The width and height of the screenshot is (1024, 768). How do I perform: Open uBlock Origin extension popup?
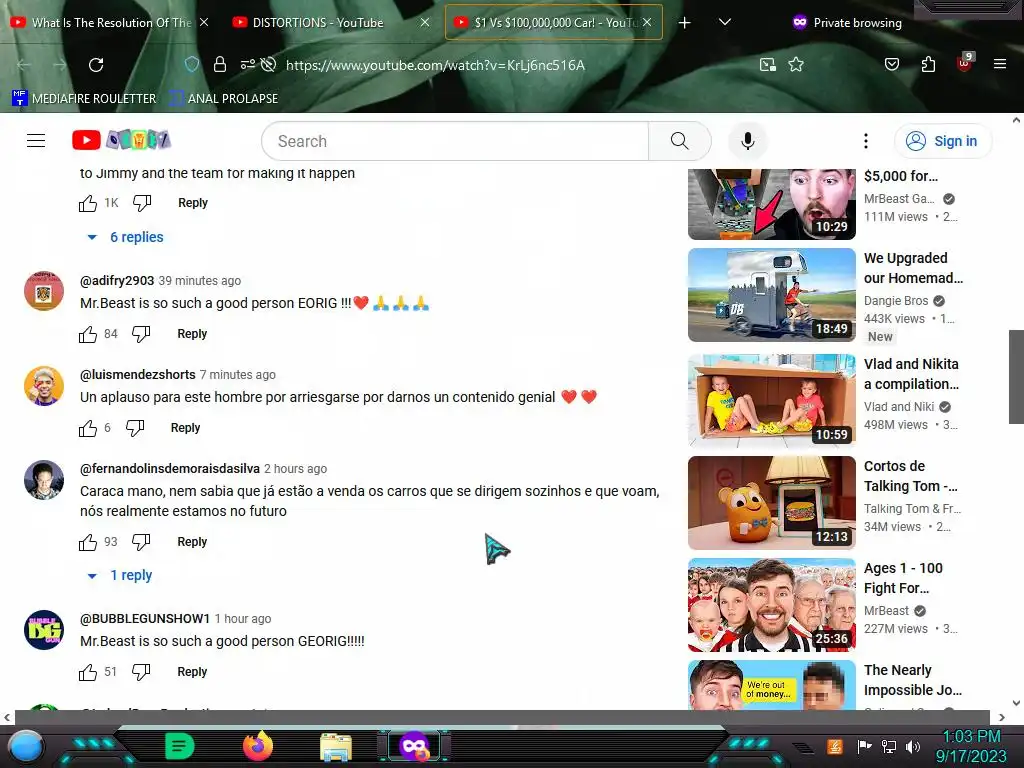tap(965, 63)
